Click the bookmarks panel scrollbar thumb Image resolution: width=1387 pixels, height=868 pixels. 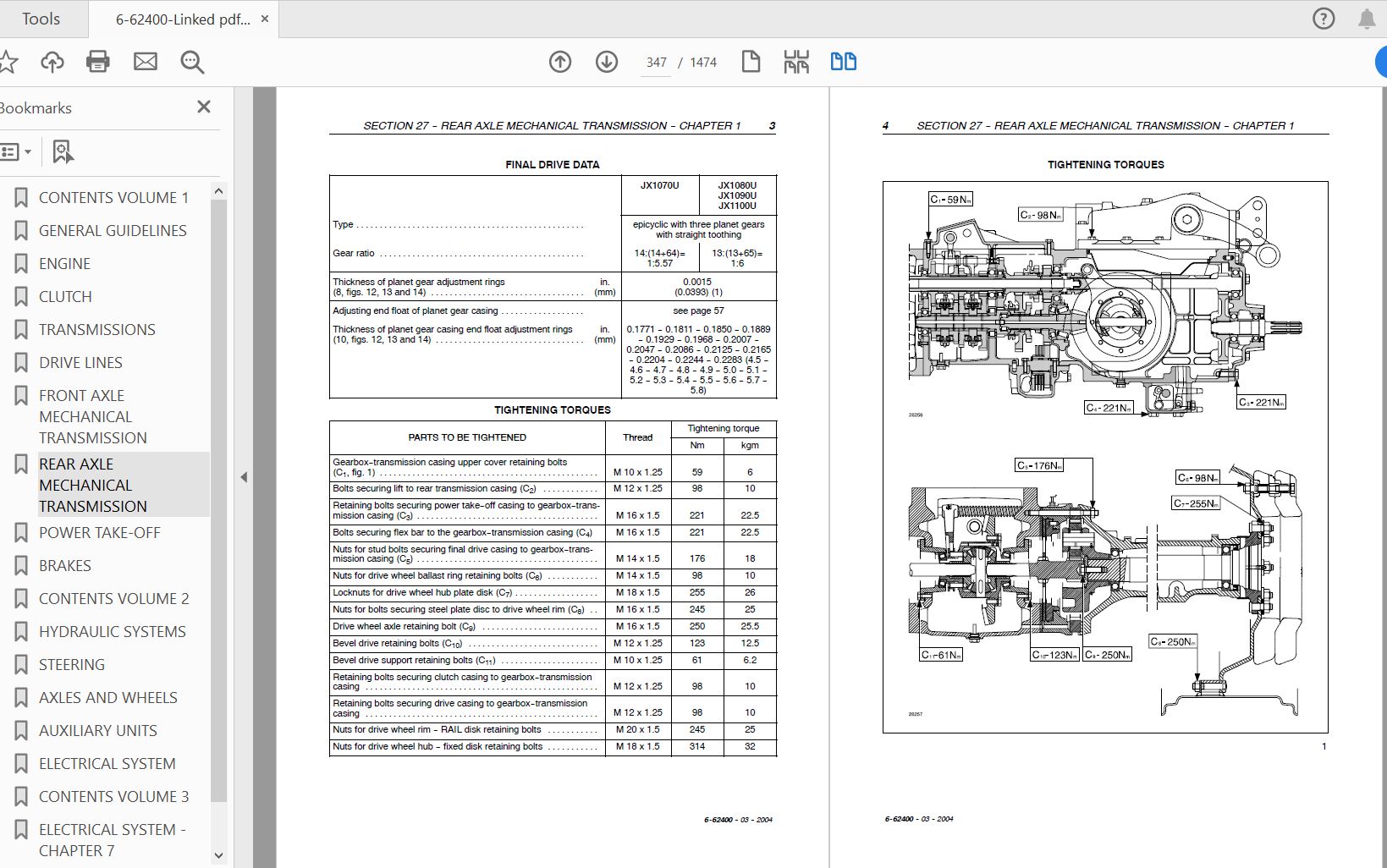(x=218, y=499)
